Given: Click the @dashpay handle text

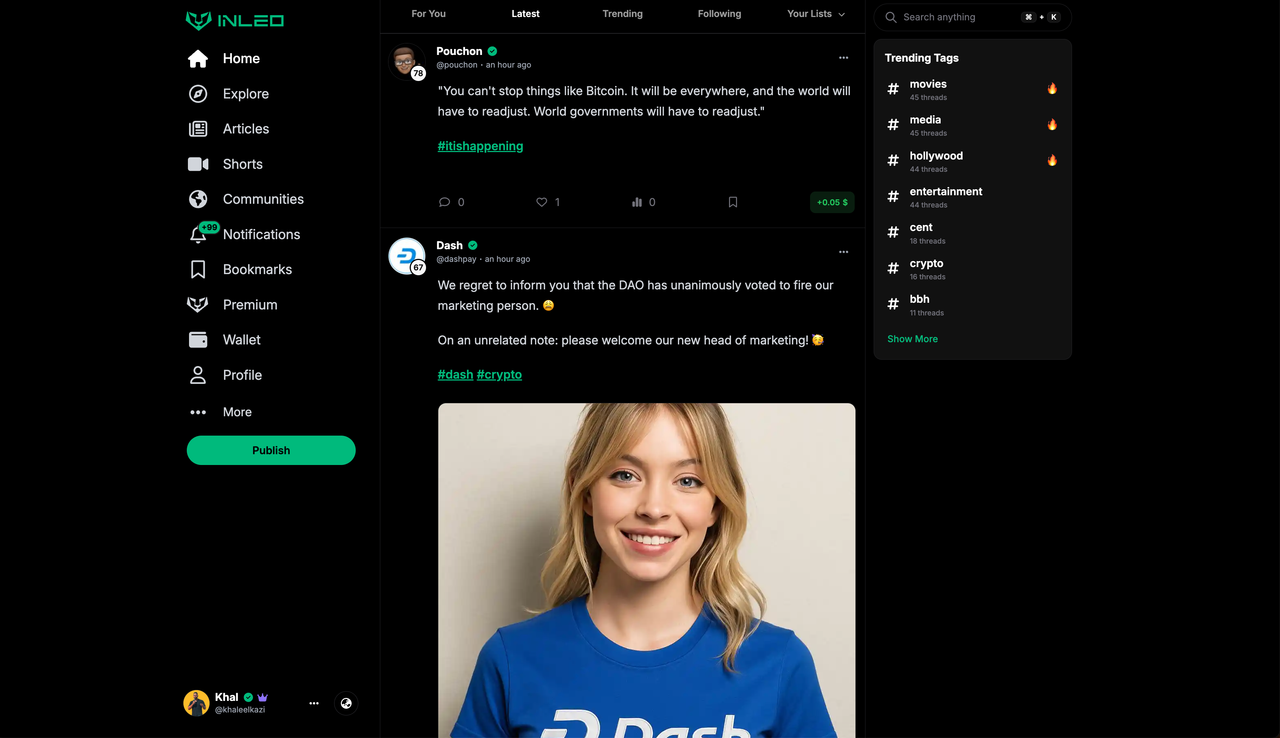Looking at the screenshot, I should 457,259.
